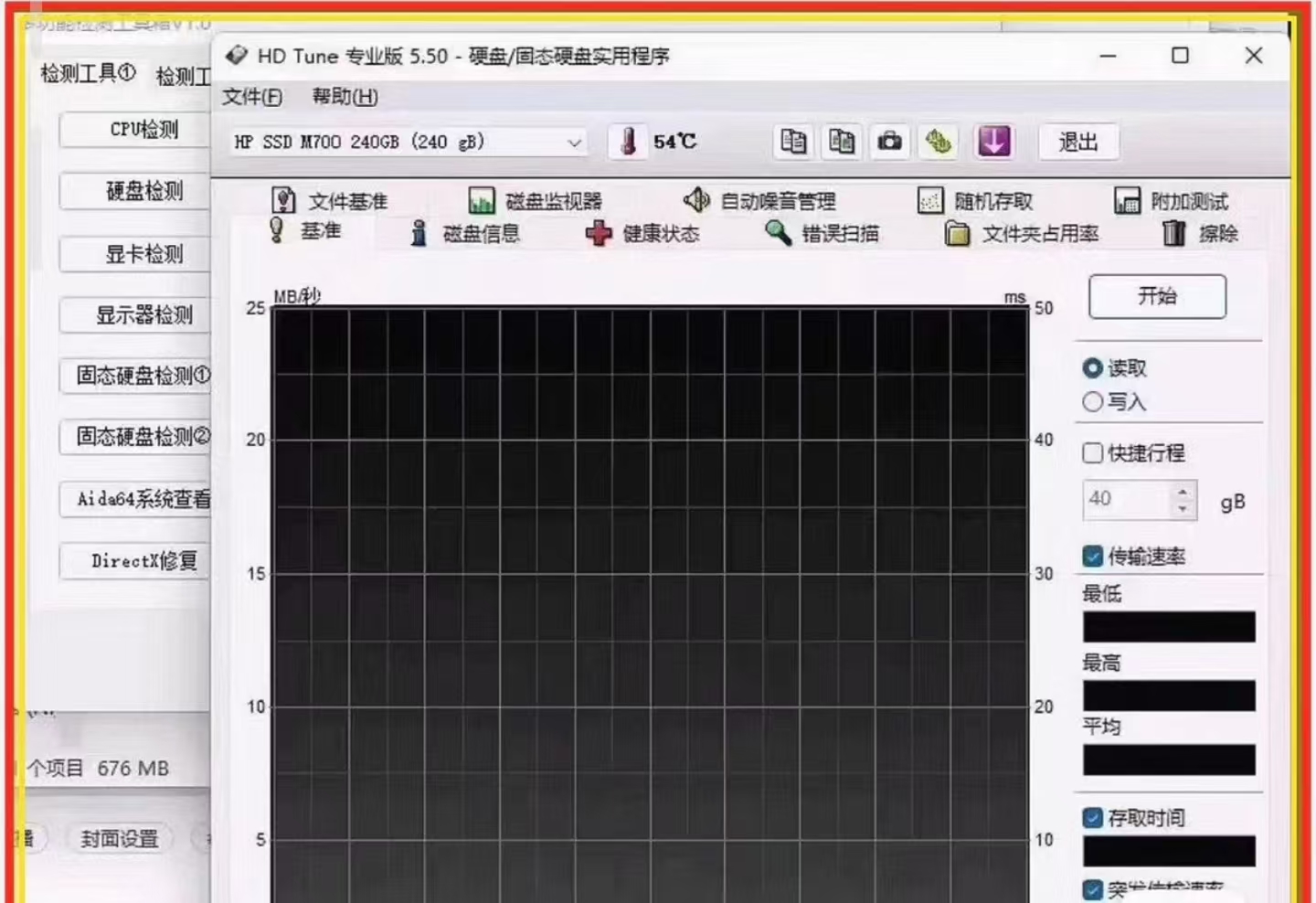
Task: Uncheck the 传输速率 transfer rate checkbox
Action: pos(1092,556)
